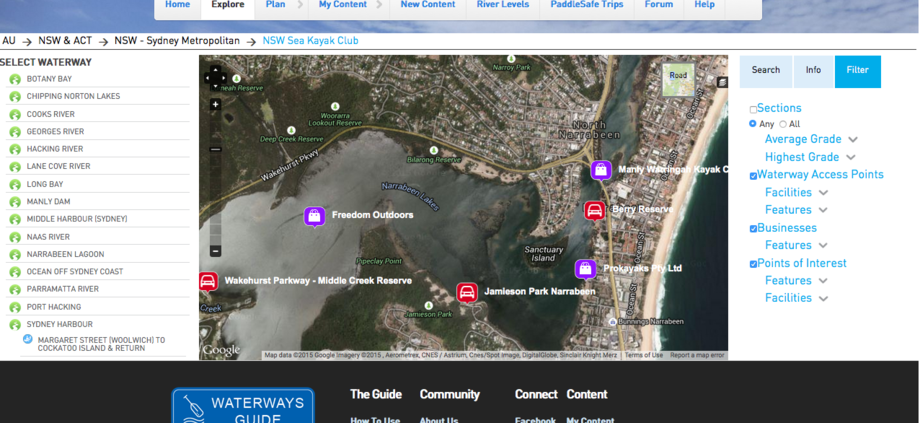Open PaddleSafe Trips menu item

point(587,5)
